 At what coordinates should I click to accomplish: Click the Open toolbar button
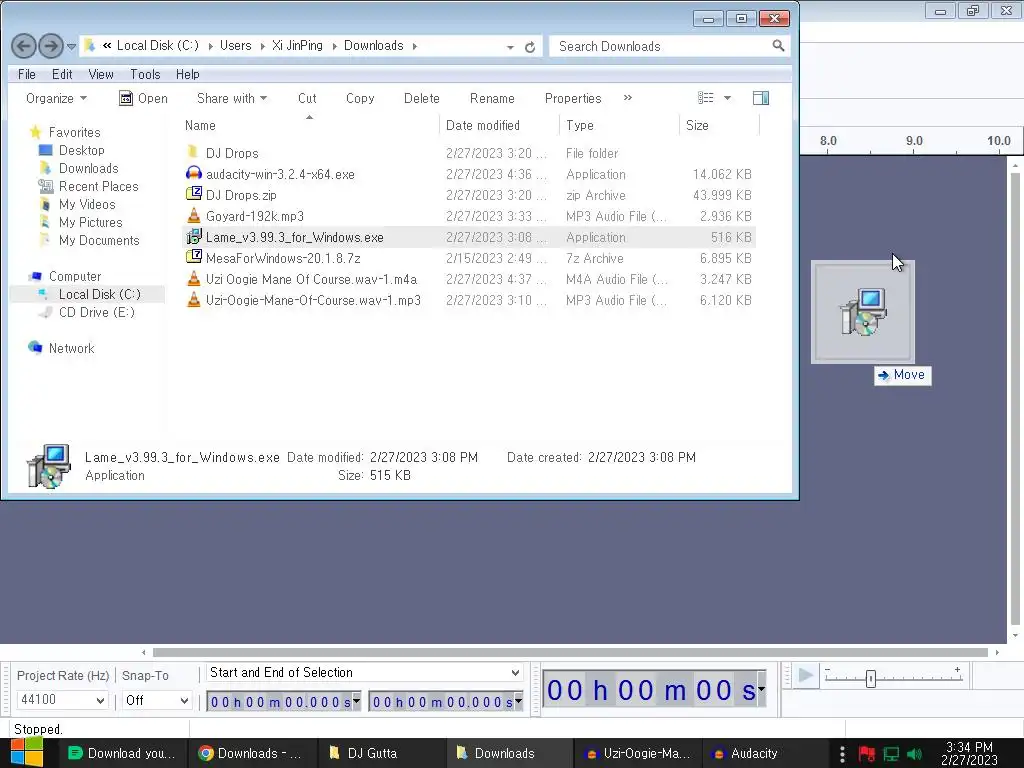coord(144,98)
